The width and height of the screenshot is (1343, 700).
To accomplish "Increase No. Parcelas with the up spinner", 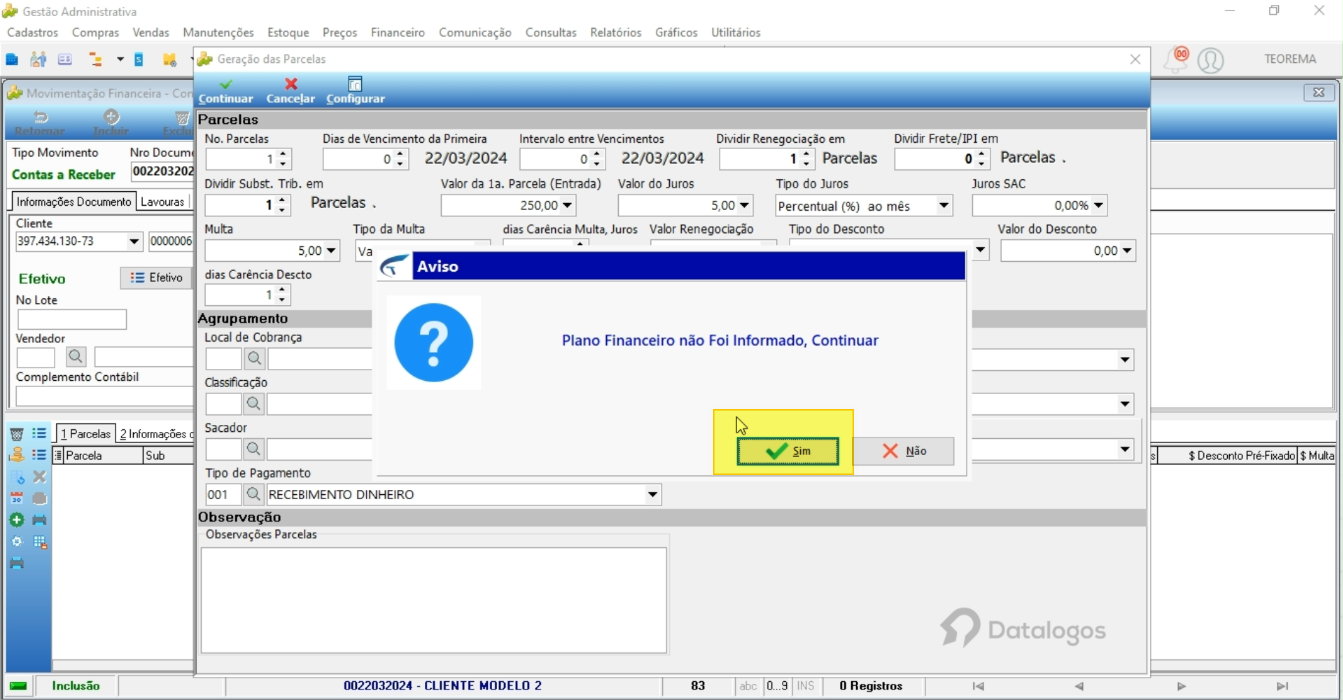I will (284, 154).
